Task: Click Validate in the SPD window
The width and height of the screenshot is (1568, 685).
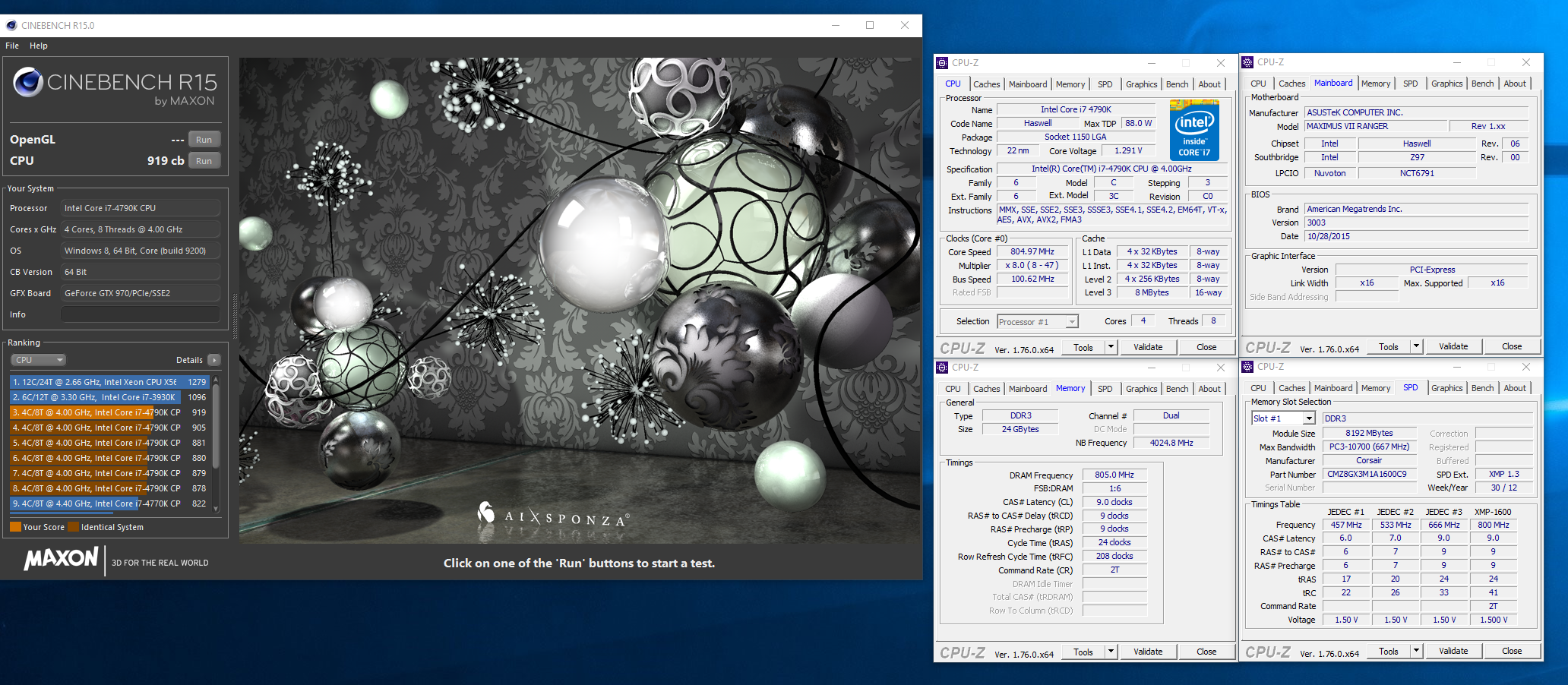Action: pos(1453,651)
